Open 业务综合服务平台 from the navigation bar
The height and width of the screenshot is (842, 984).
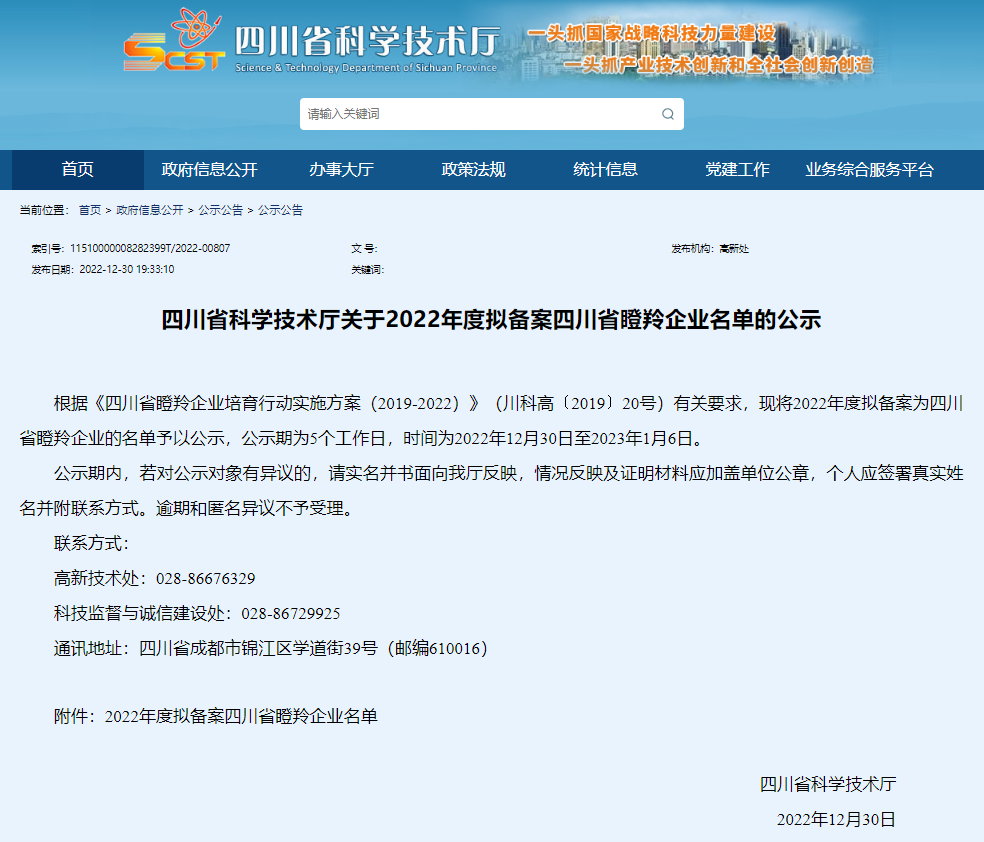869,170
